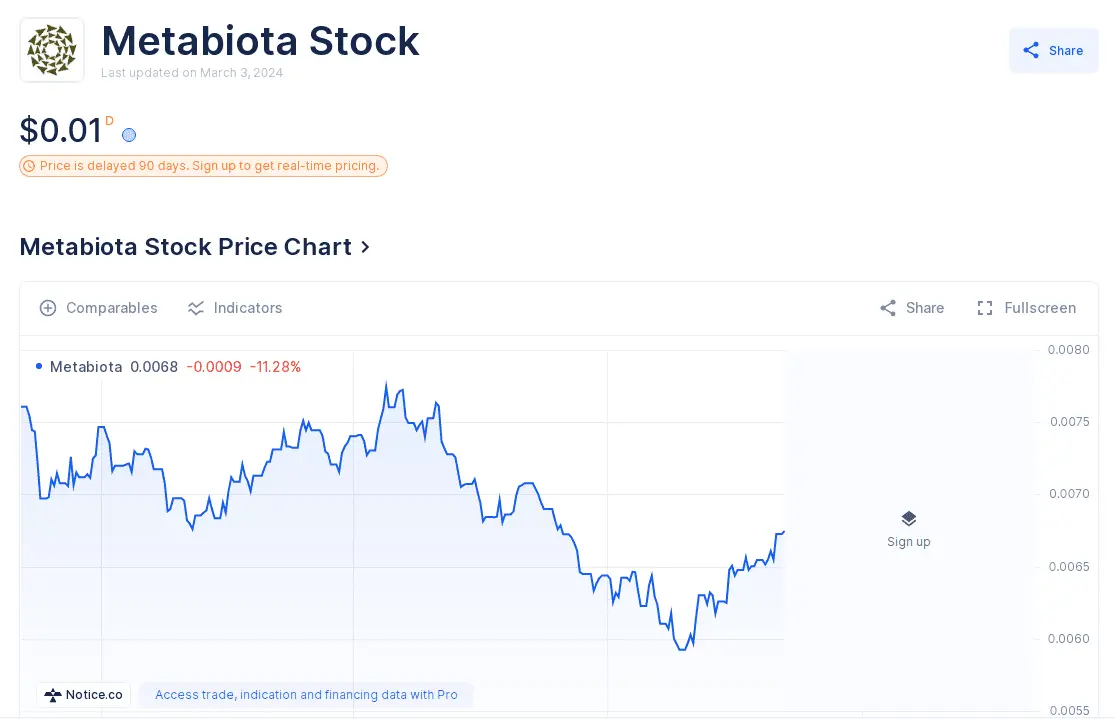Open the Access trade data with Pro link
This screenshot has height=719, width=1115.
(x=306, y=695)
